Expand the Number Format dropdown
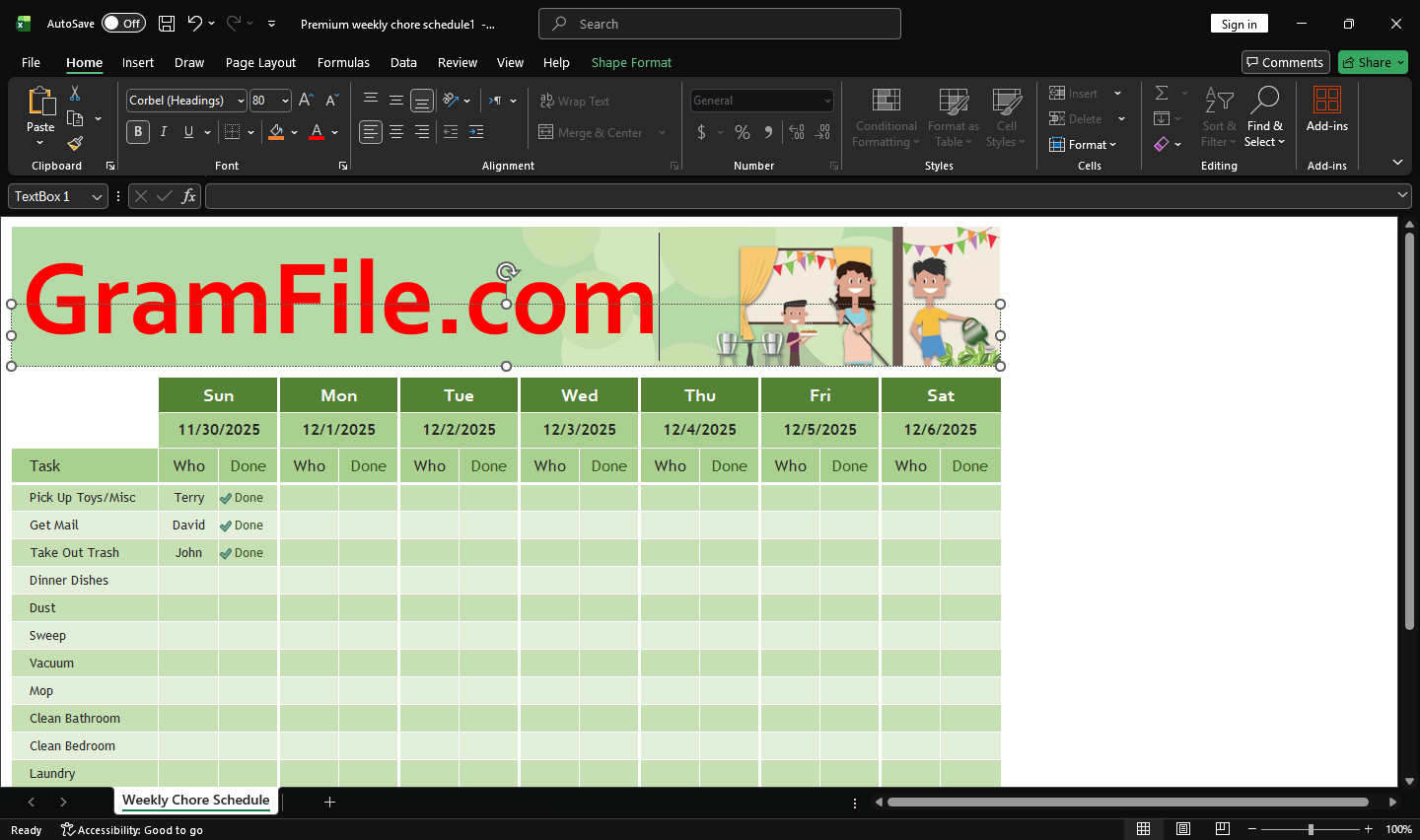Image resolution: width=1420 pixels, height=840 pixels. click(x=826, y=101)
